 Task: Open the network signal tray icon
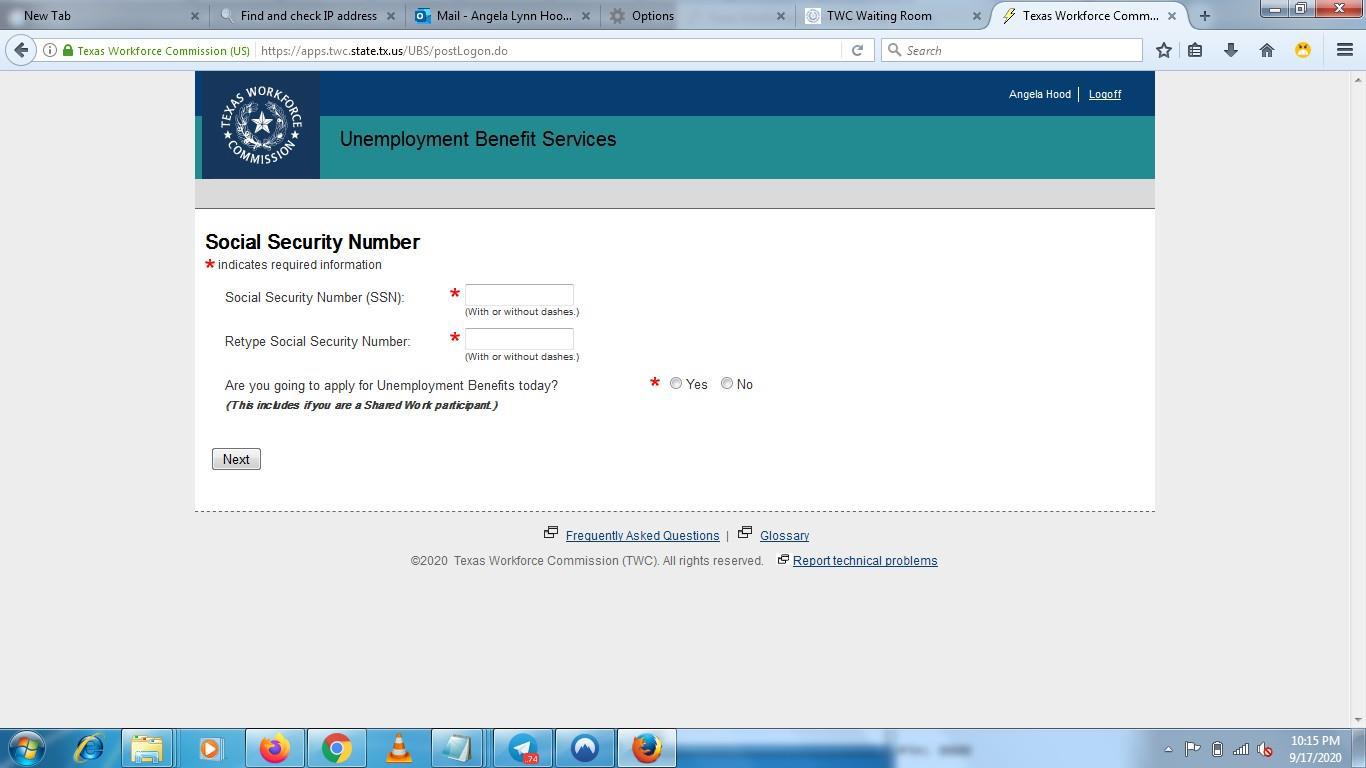(1241, 749)
